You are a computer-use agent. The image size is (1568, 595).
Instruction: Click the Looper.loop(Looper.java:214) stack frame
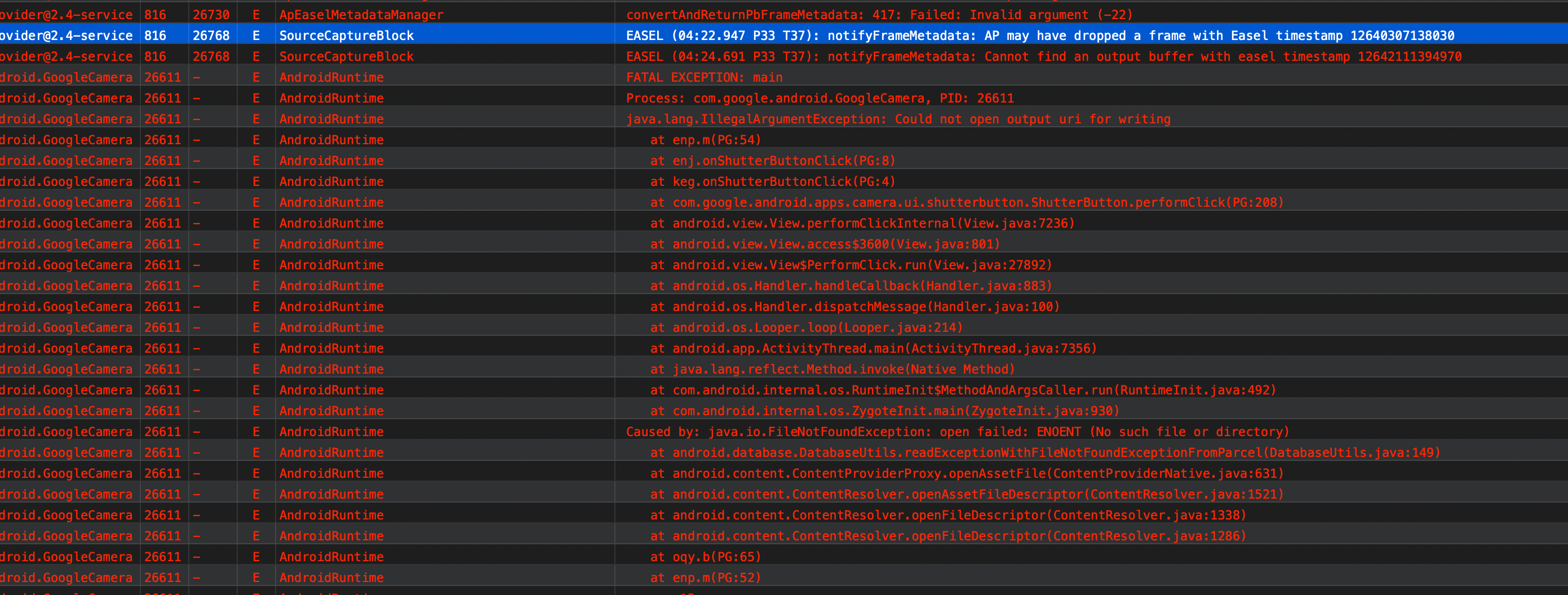807,327
